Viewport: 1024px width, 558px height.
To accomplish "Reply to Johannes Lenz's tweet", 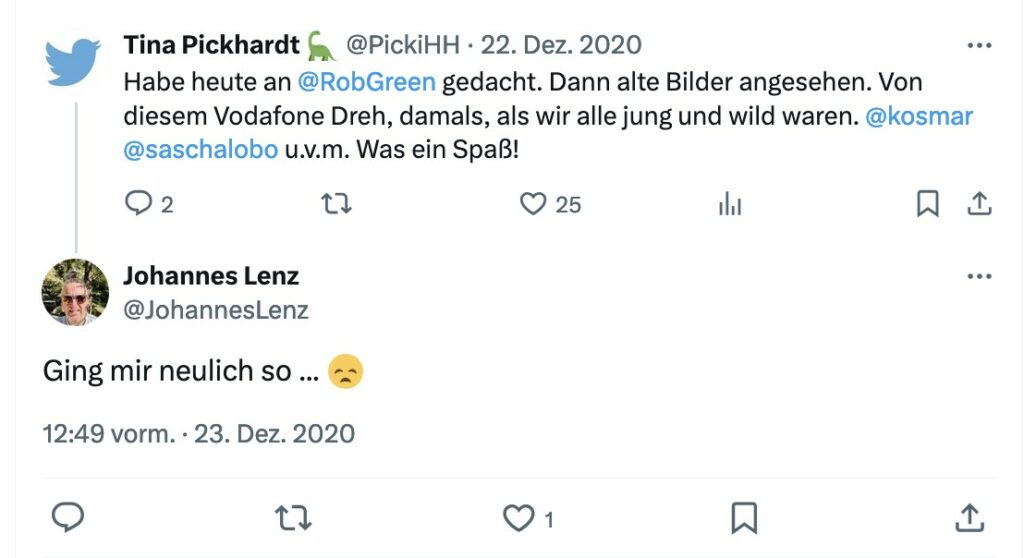I will 68,517.
